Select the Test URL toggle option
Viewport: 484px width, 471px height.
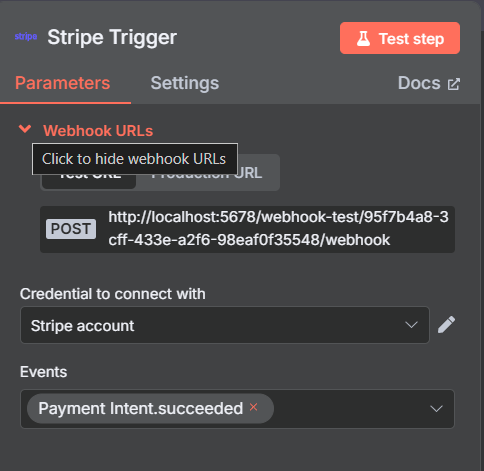(x=89, y=178)
